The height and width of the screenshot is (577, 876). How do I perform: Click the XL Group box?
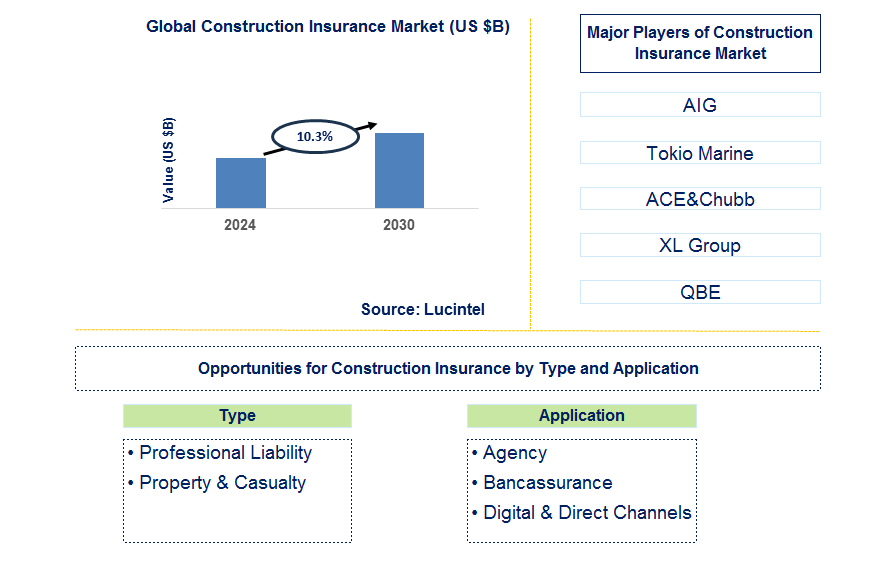[x=699, y=244]
